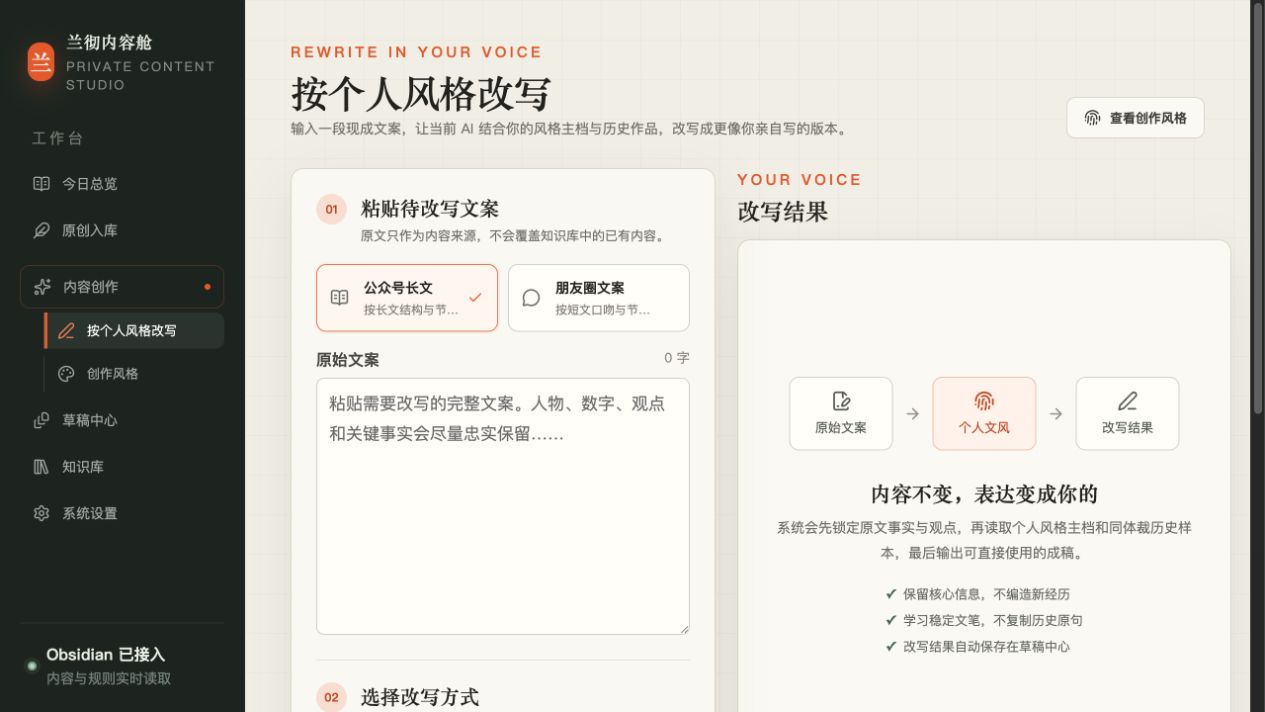This screenshot has height=712, width=1265.
Task: Open 草稿中心 via its copy icon
Action: pyautogui.click(x=41, y=420)
